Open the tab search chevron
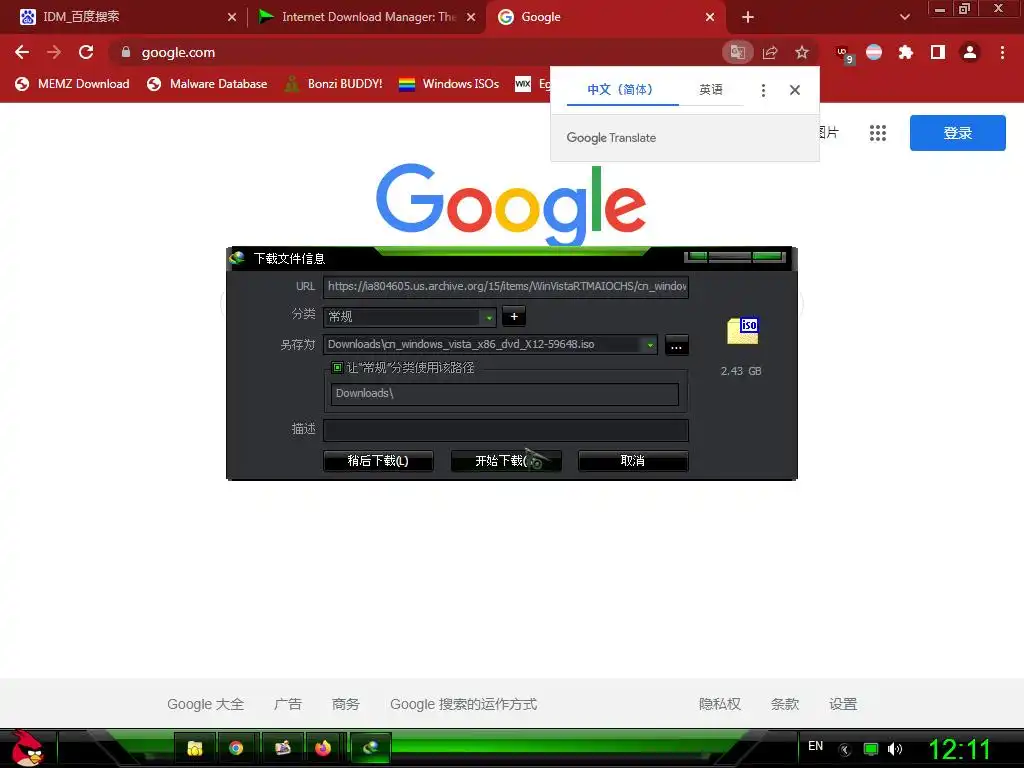Image resolution: width=1024 pixels, height=768 pixels. pyautogui.click(x=904, y=17)
